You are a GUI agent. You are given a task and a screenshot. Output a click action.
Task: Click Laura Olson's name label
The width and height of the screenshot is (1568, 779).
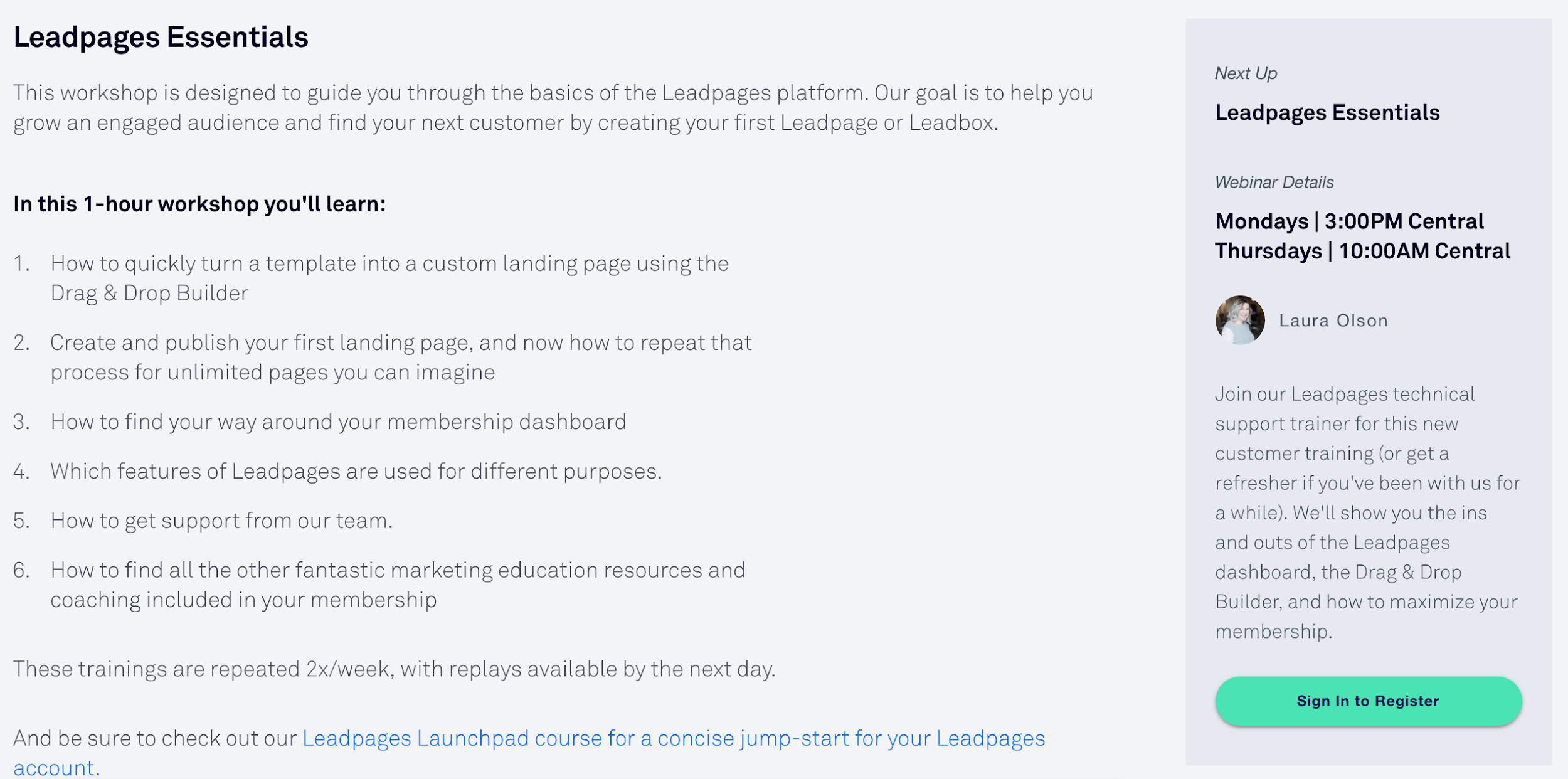pyautogui.click(x=1334, y=320)
